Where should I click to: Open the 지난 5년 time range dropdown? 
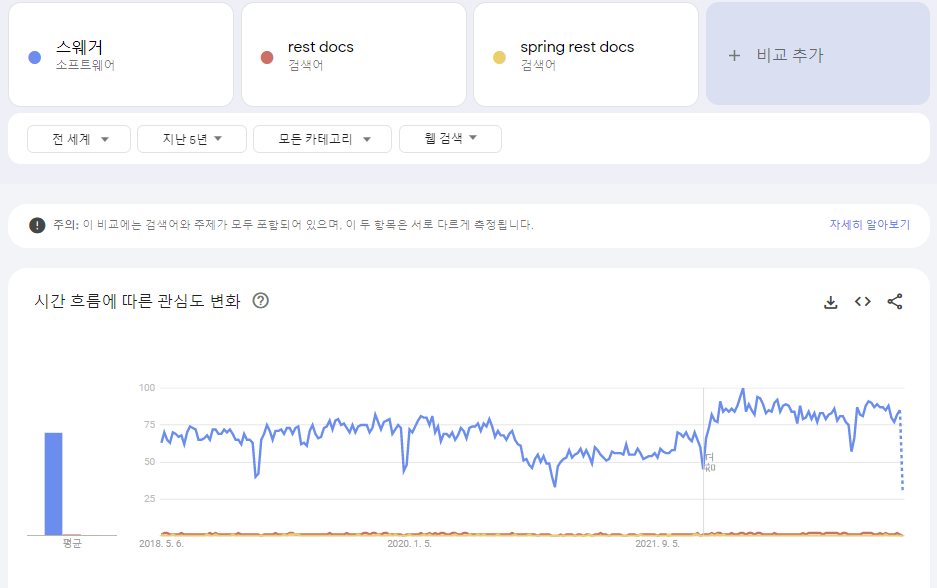(x=191, y=139)
